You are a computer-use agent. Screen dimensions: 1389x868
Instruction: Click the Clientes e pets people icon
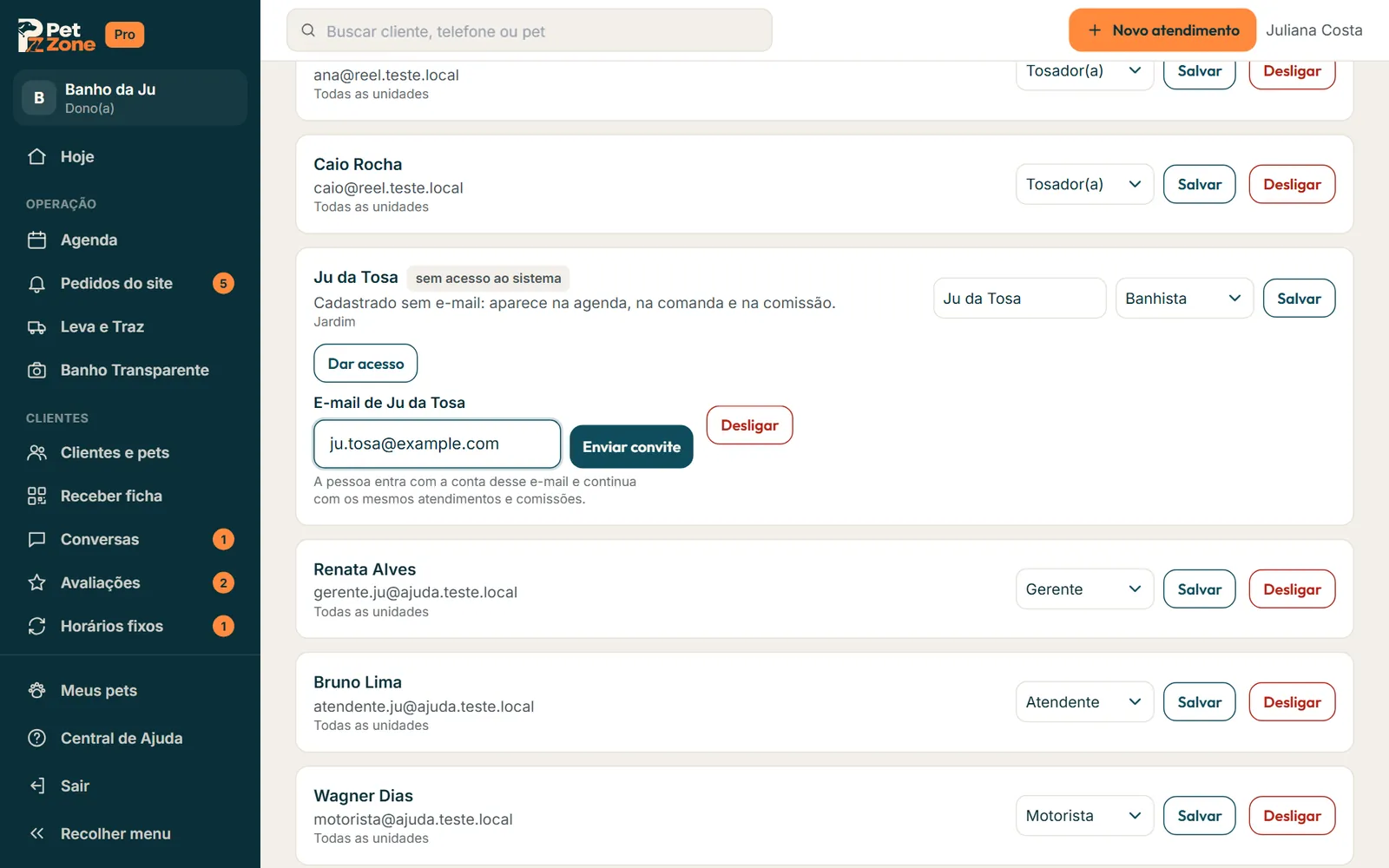click(36, 452)
